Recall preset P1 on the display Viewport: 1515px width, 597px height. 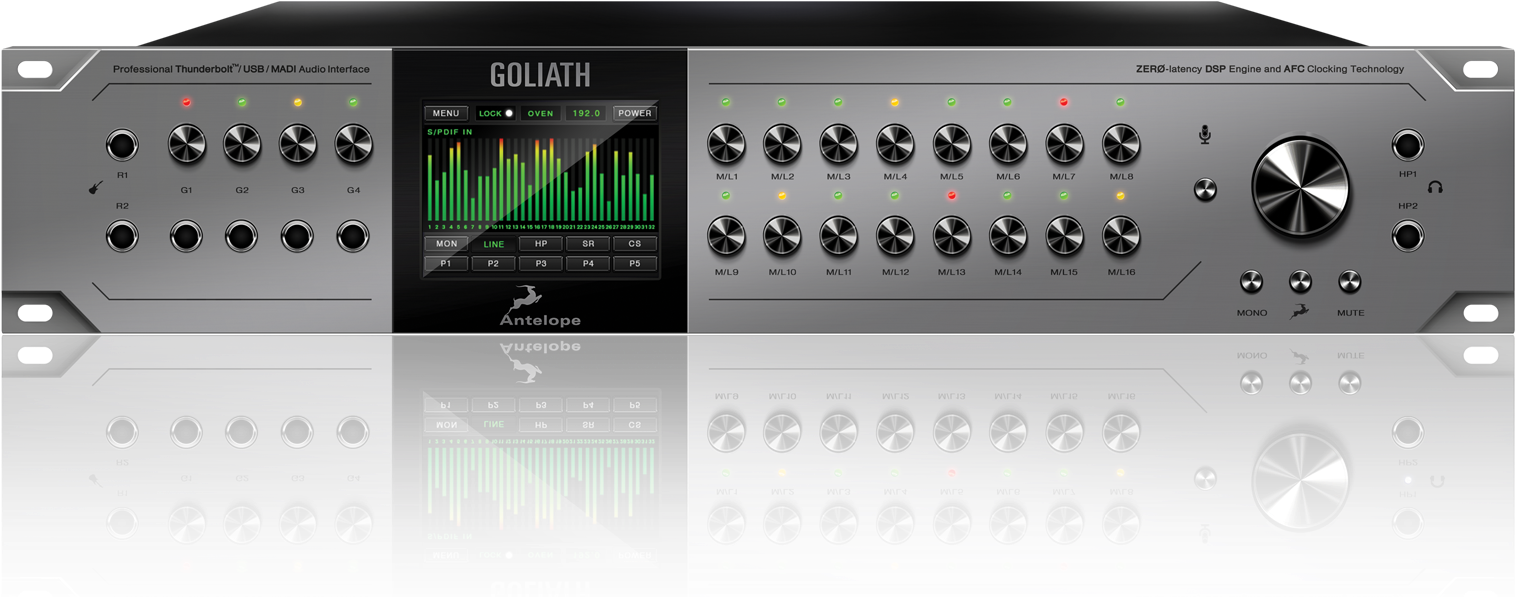coord(446,264)
